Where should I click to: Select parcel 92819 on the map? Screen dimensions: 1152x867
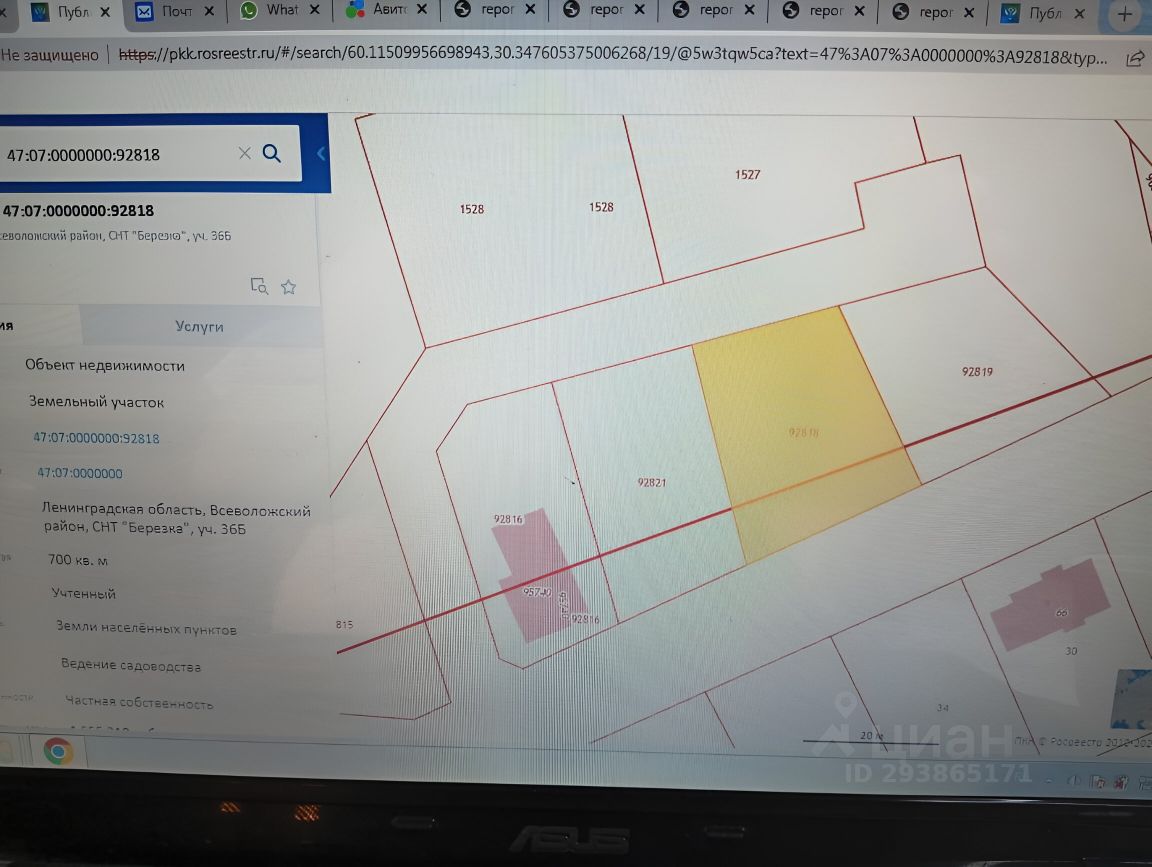pos(977,372)
